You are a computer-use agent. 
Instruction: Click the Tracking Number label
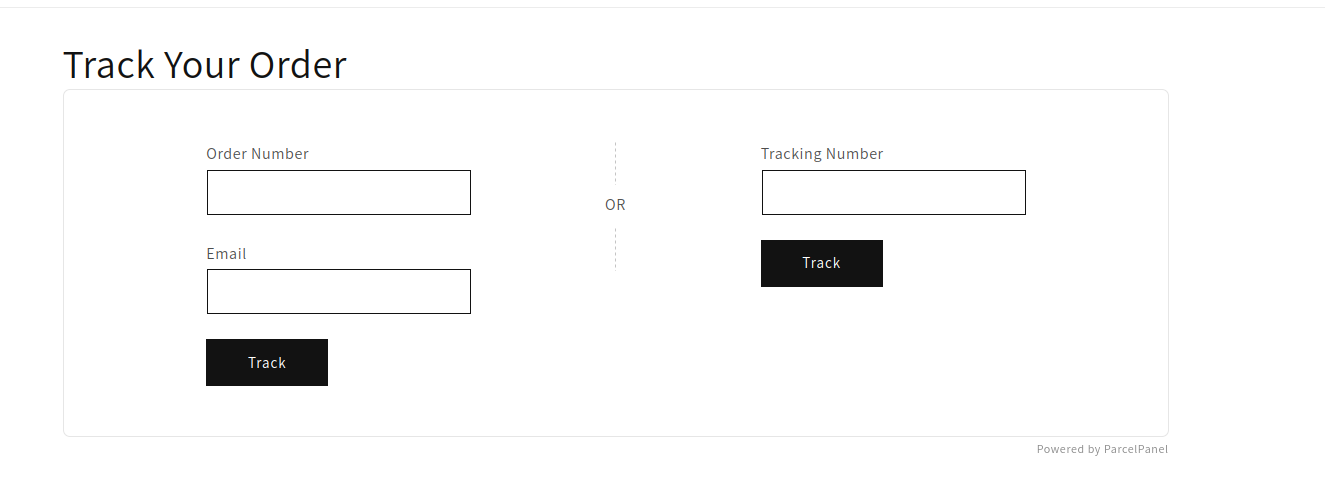(x=822, y=154)
